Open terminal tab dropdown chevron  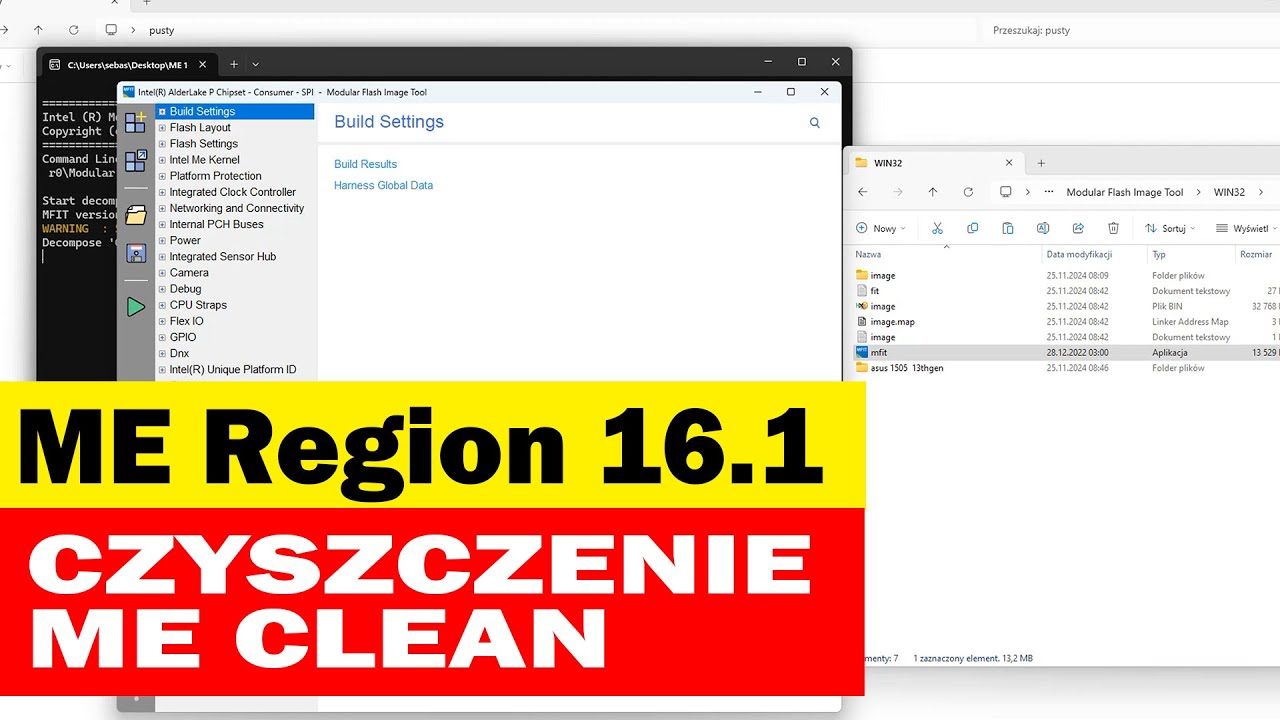[x=255, y=64]
